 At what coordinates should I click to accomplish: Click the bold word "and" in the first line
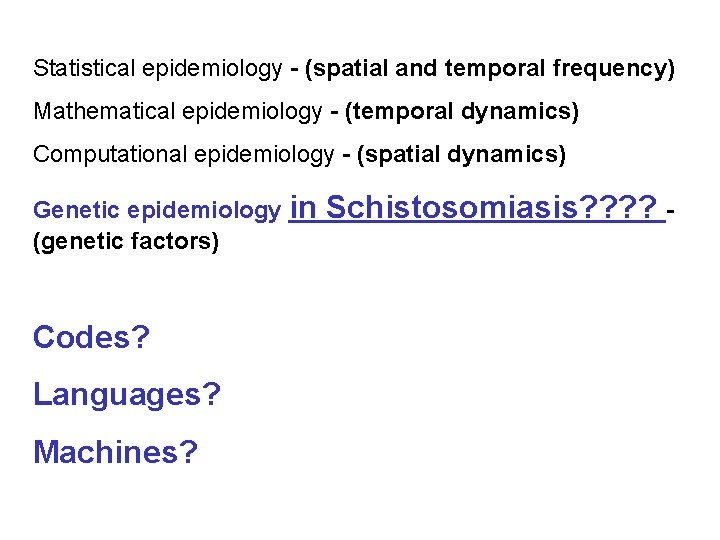coord(417,69)
